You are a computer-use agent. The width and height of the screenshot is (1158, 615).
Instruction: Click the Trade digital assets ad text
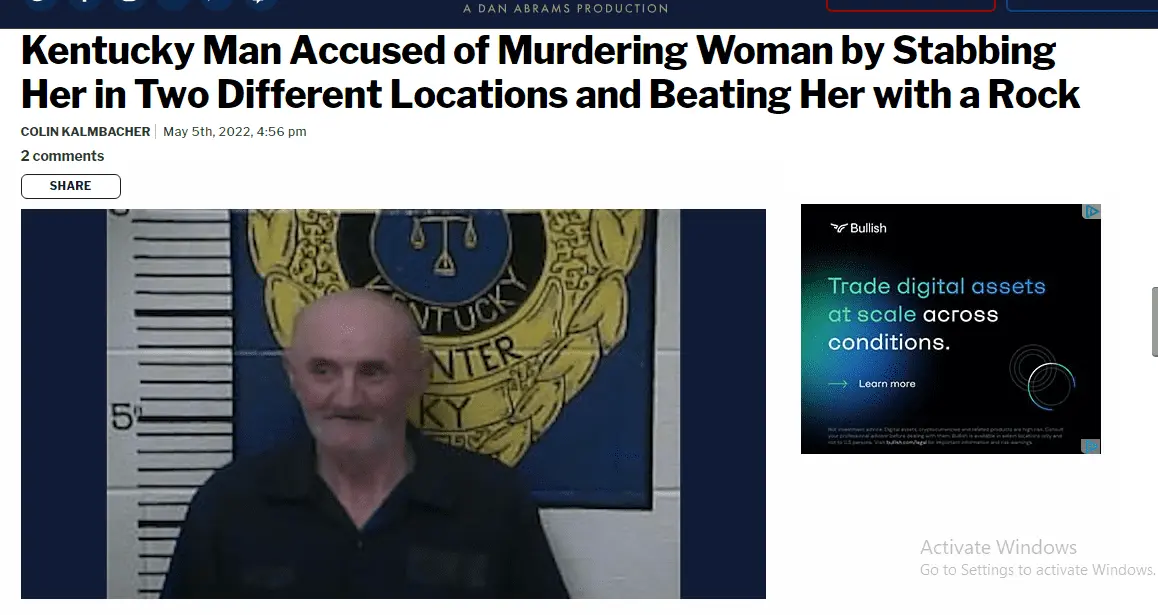point(936,314)
